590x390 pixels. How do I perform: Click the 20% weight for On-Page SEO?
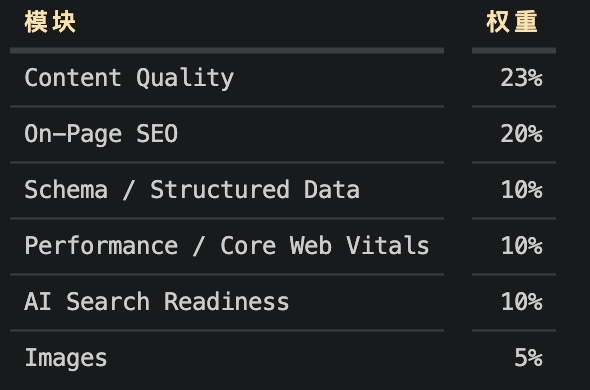coord(522,134)
